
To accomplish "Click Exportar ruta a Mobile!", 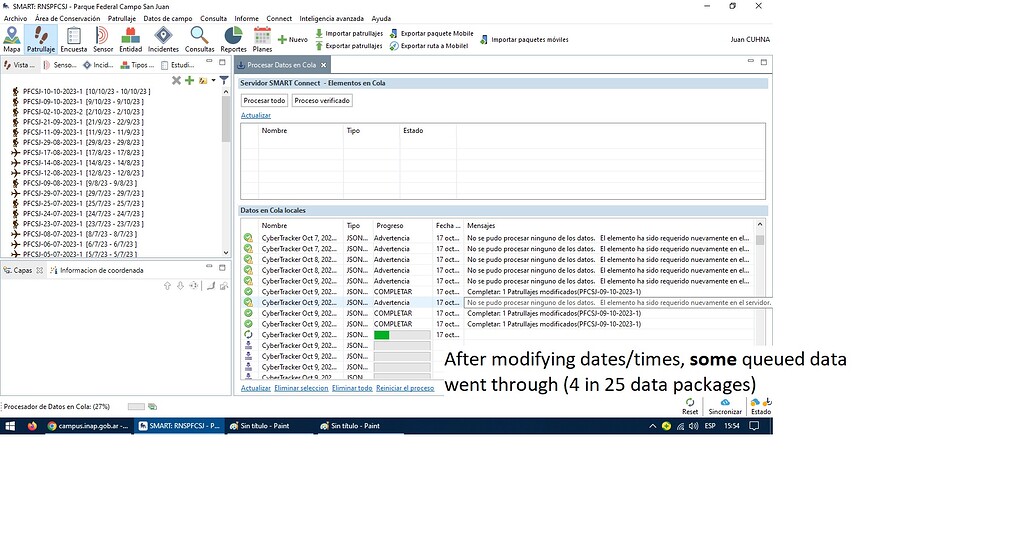I will click(429, 46).
